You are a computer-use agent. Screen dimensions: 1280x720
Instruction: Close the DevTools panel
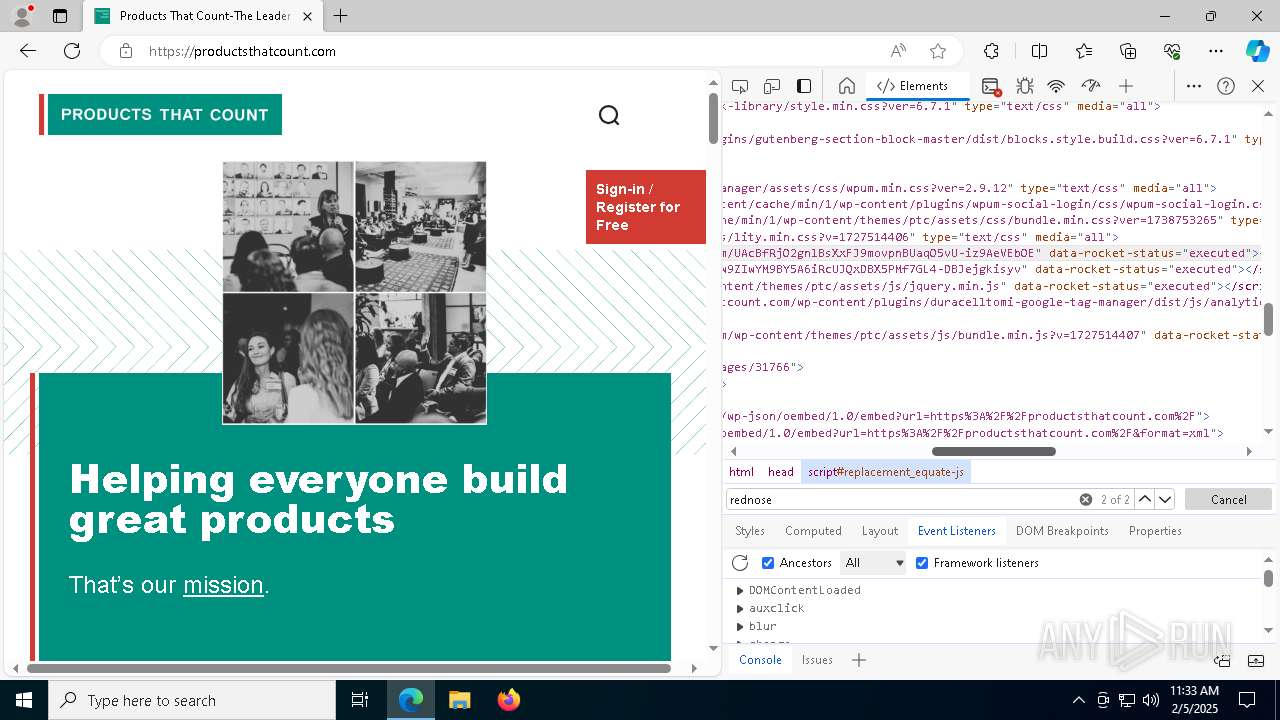1258,86
